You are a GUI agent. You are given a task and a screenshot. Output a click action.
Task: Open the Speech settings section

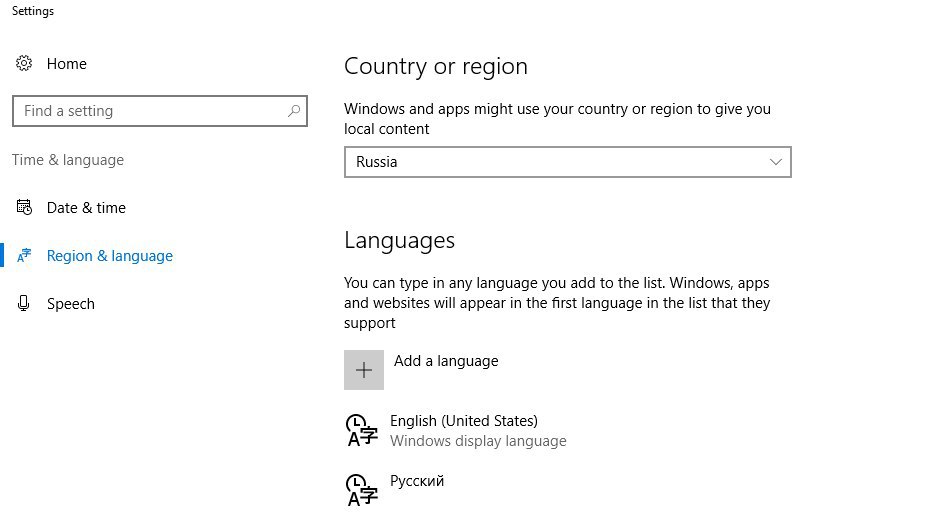click(x=70, y=304)
